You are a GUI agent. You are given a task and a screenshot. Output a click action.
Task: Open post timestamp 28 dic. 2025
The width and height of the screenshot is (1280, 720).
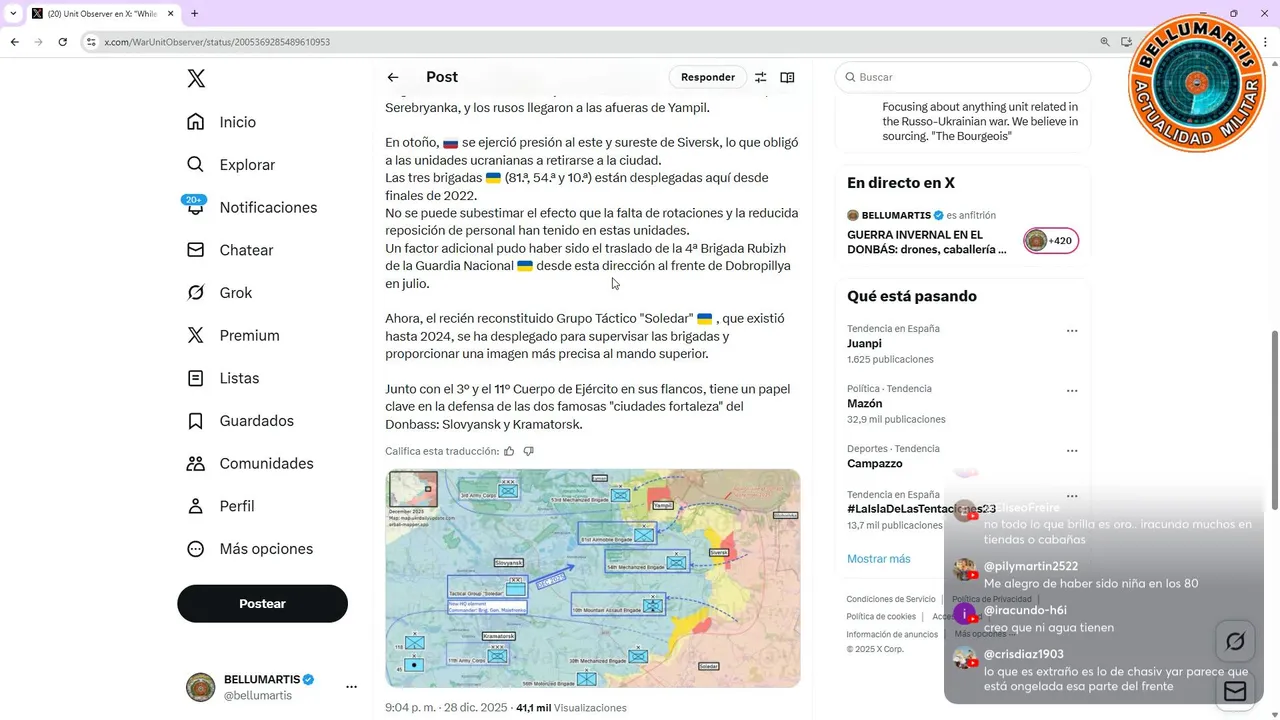click(447, 708)
